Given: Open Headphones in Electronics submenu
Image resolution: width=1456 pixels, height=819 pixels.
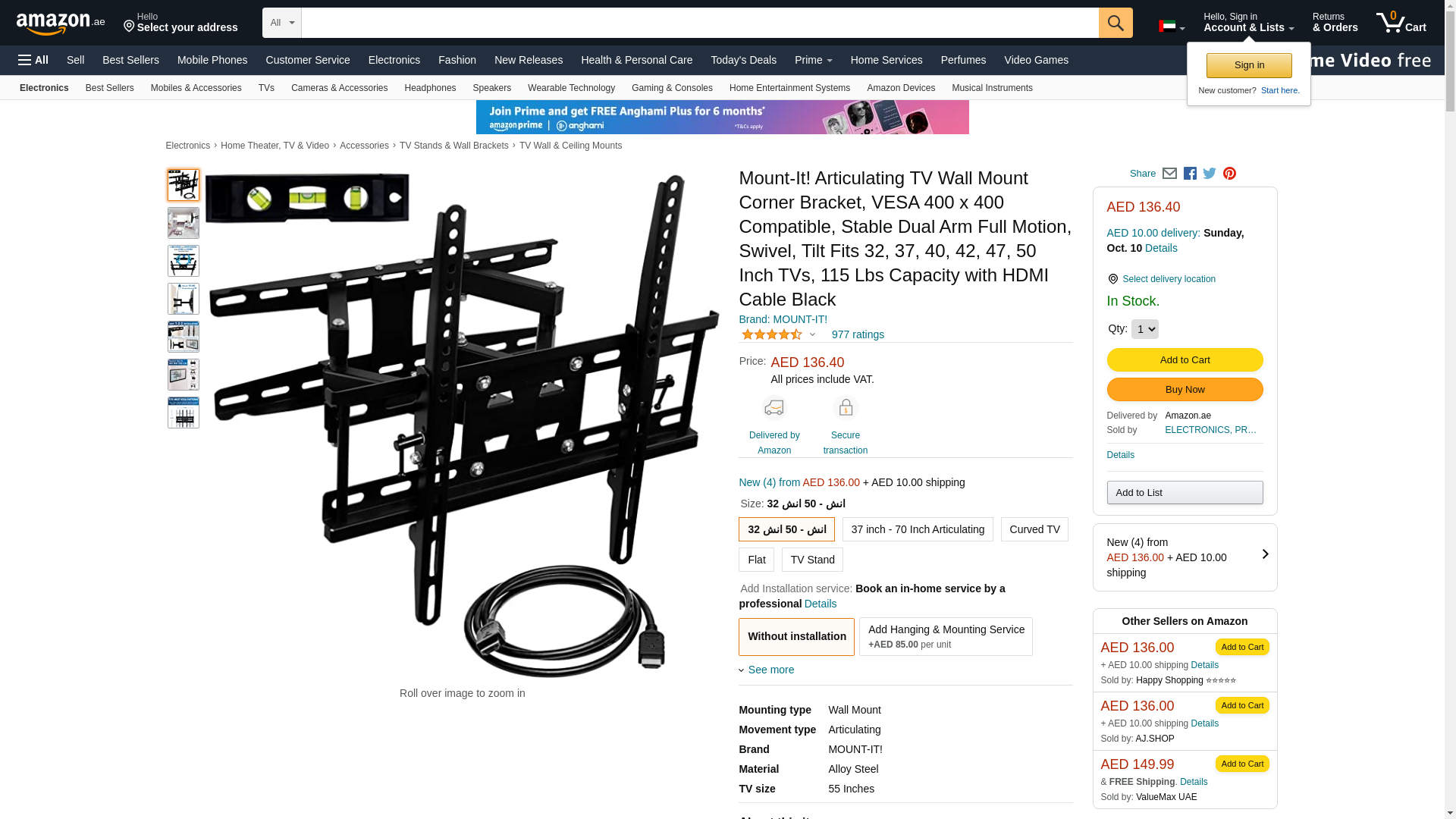Looking at the screenshot, I should click(430, 88).
